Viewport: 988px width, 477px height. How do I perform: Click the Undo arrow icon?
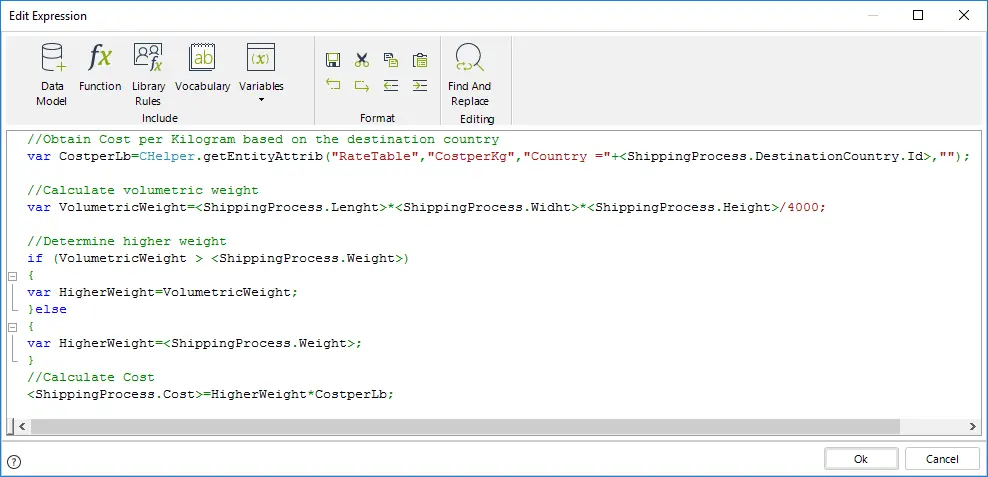click(333, 85)
